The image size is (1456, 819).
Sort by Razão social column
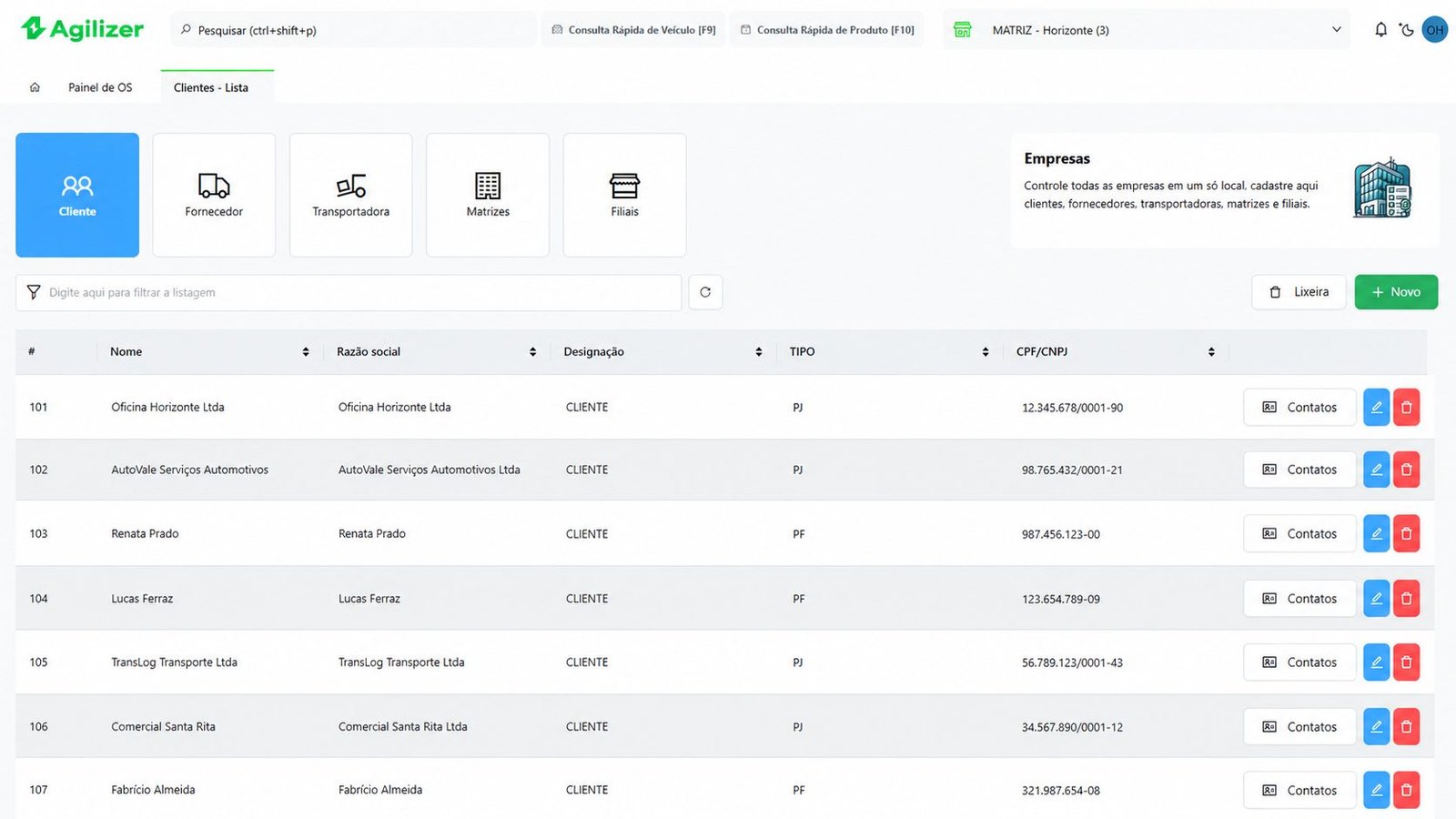532,352
